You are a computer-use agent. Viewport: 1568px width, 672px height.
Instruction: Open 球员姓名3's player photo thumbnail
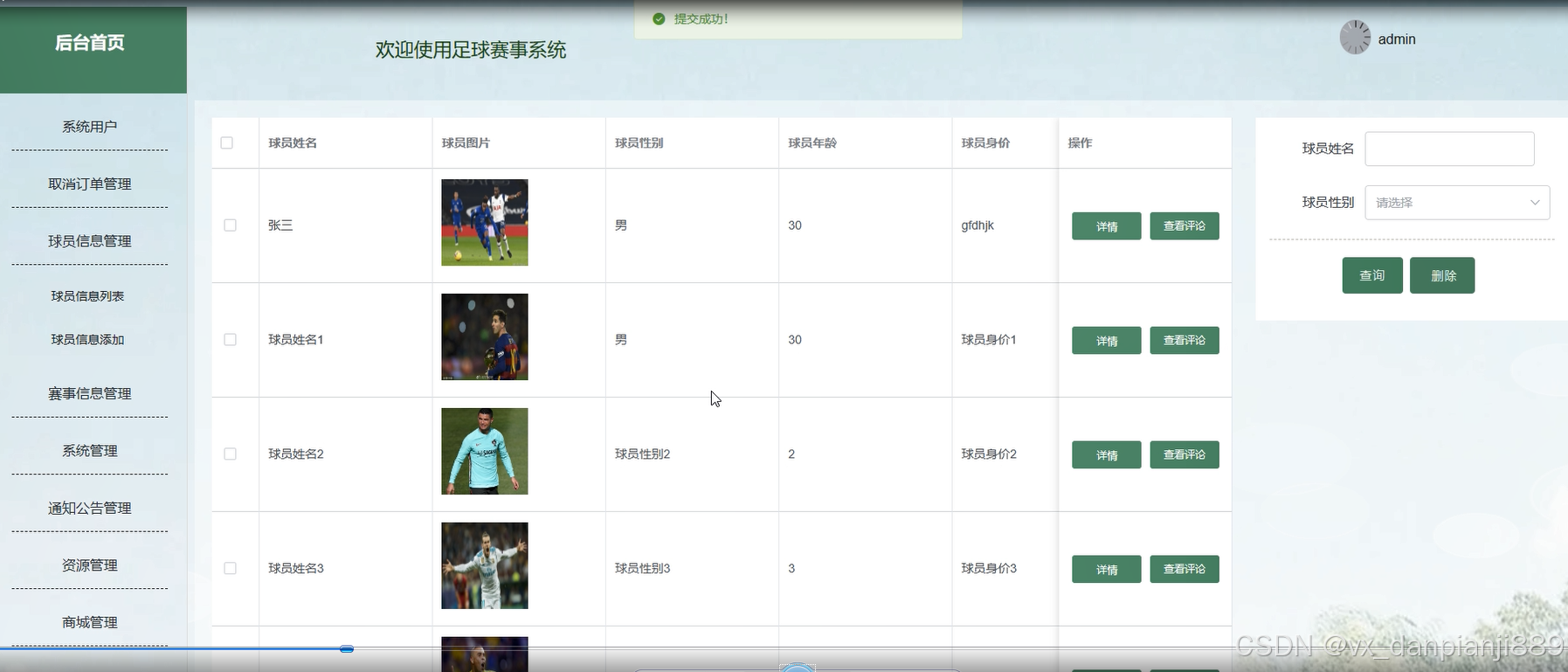[x=485, y=566]
